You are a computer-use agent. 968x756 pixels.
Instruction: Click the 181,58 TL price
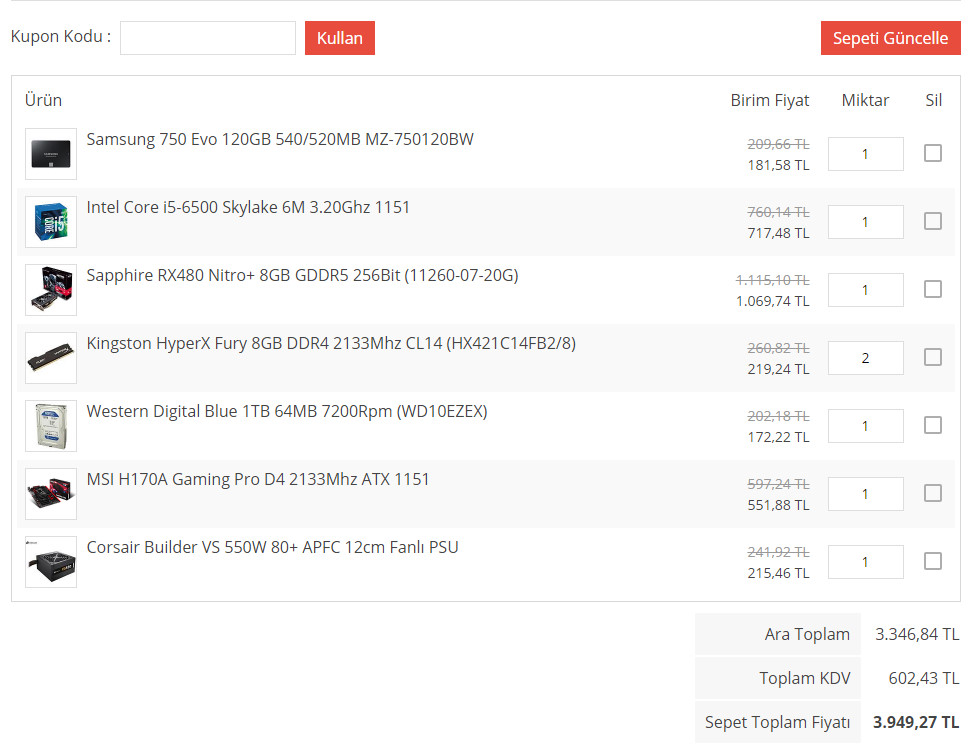point(778,165)
